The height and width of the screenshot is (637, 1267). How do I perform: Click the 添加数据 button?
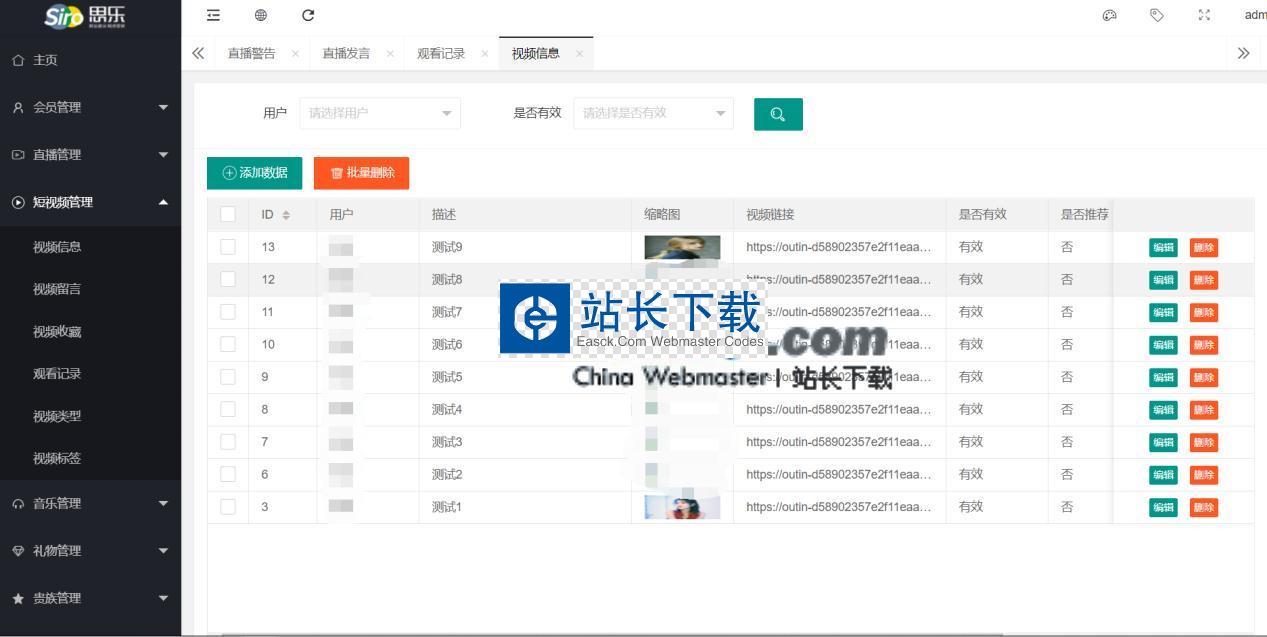click(254, 173)
